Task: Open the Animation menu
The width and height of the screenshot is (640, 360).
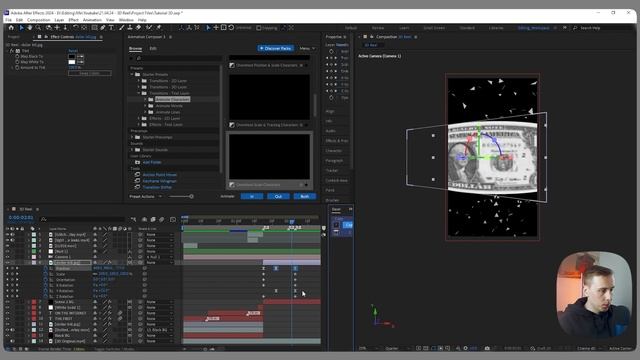Action: pyautogui.click(x=92, y=20)
